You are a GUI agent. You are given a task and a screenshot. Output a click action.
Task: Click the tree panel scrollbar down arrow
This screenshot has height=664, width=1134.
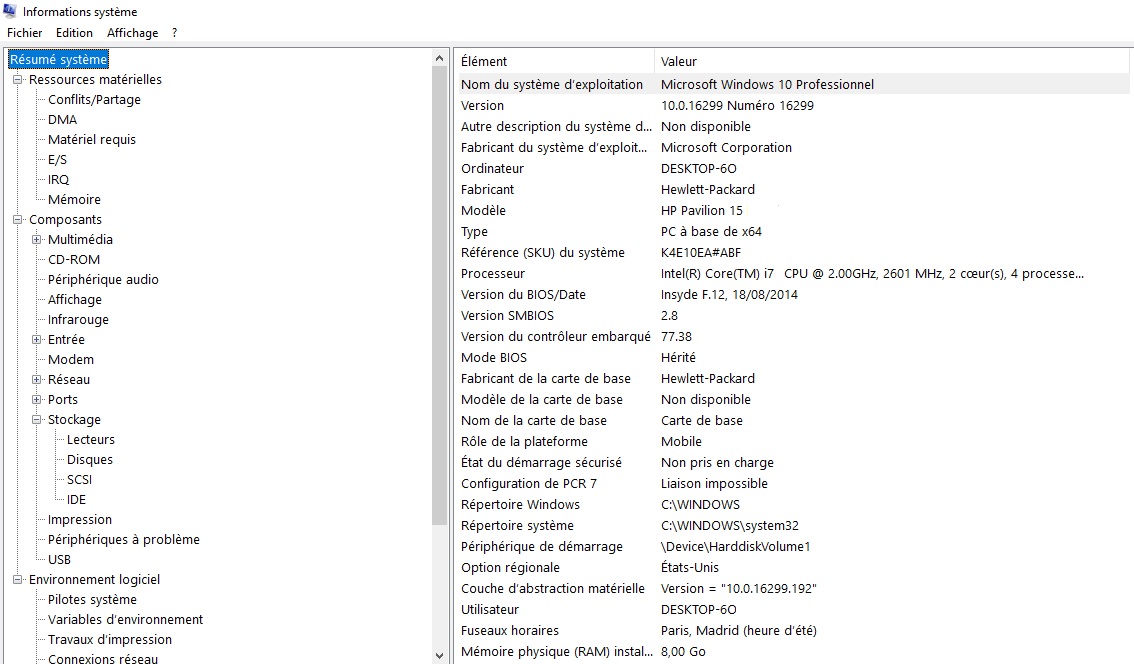click(440, 655)
